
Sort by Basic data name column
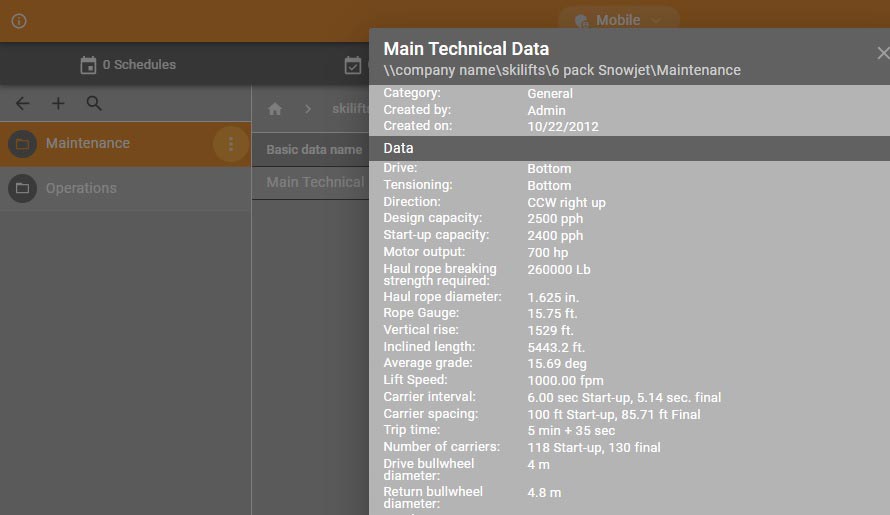313,150
